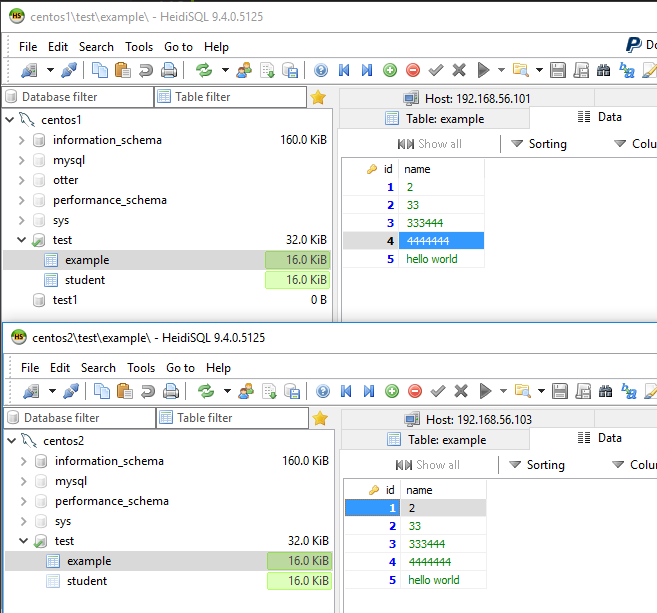
Task: Expand otter database in centos1 tree
Action: tap(21, 180)
